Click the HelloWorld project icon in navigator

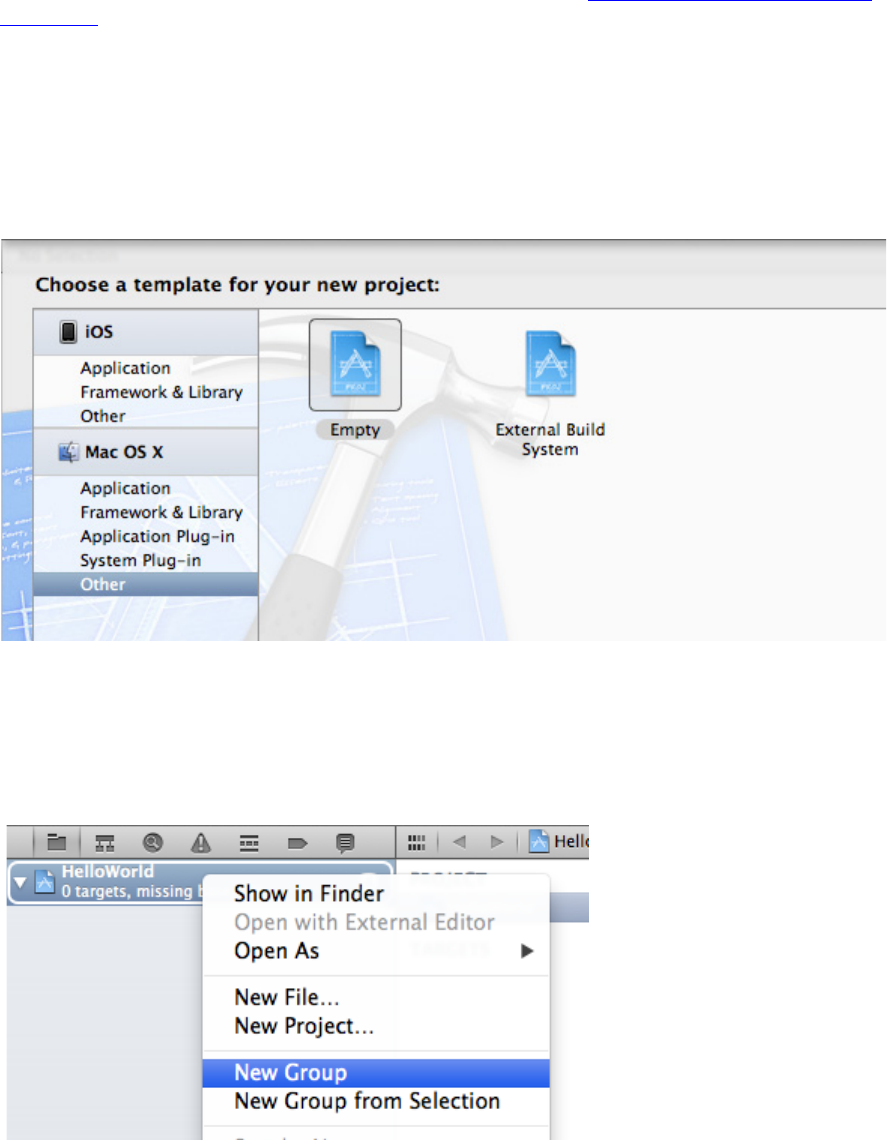[45, 881]
